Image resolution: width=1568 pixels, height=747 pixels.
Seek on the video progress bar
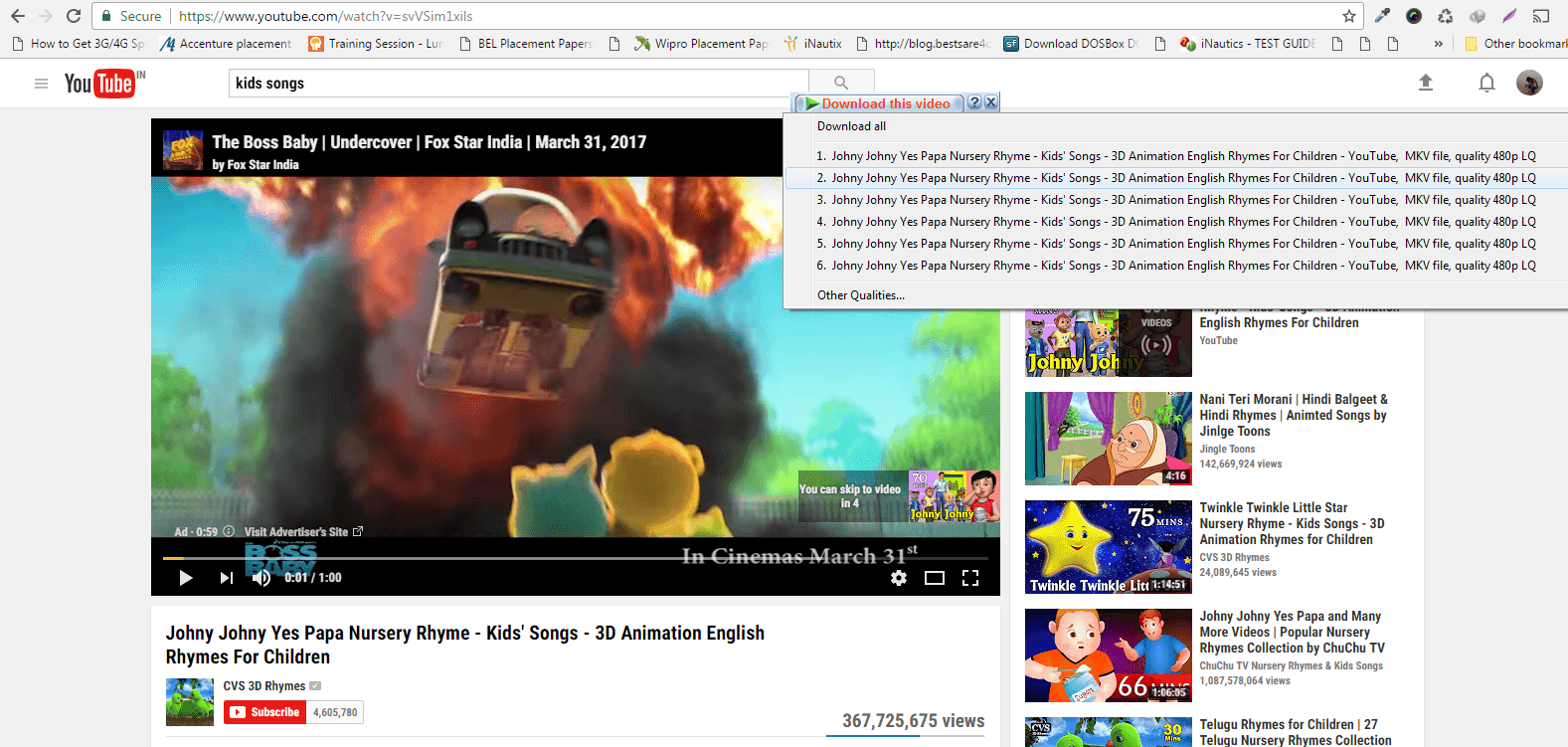tap(575, 558)
